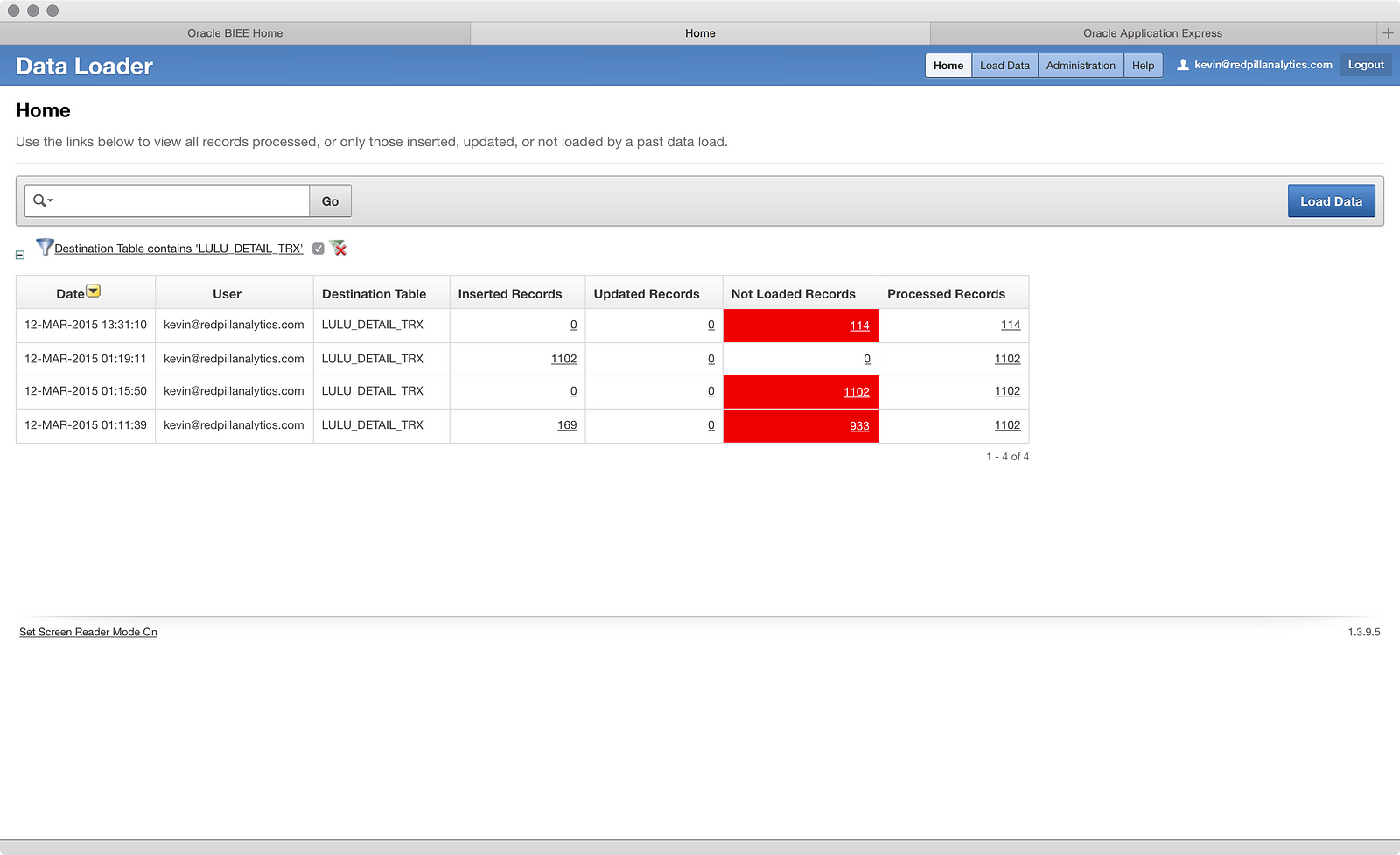The width and height of the screenshot is (1400, 855).
Task: Click the Logout button
Action: [1366, 65]
